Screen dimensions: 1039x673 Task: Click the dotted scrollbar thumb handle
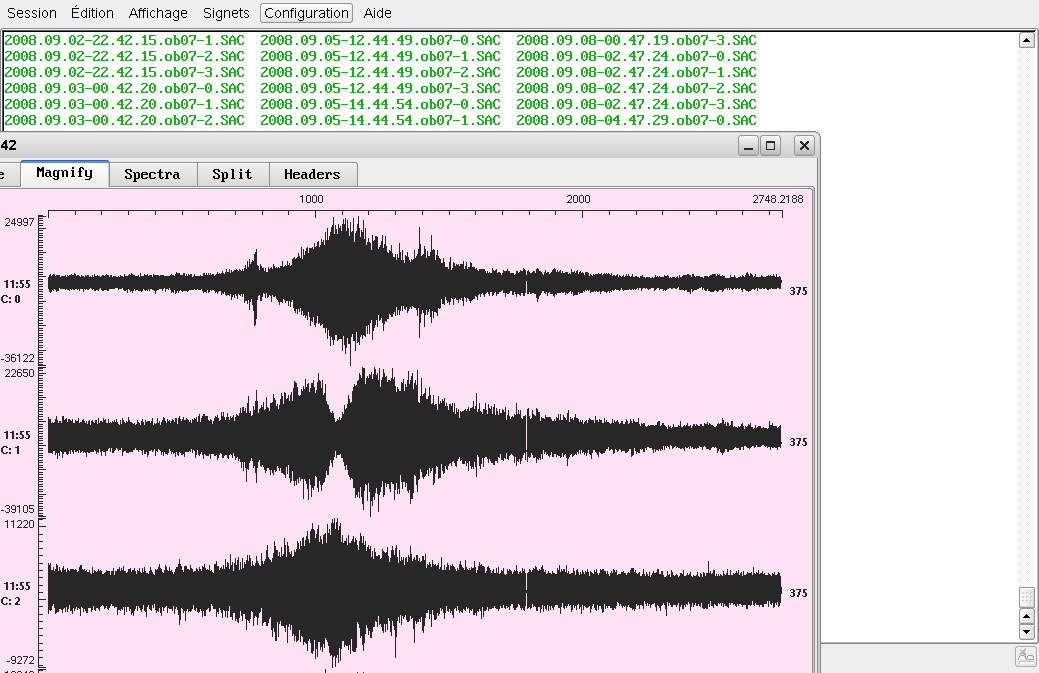(x=1026, y=597)
